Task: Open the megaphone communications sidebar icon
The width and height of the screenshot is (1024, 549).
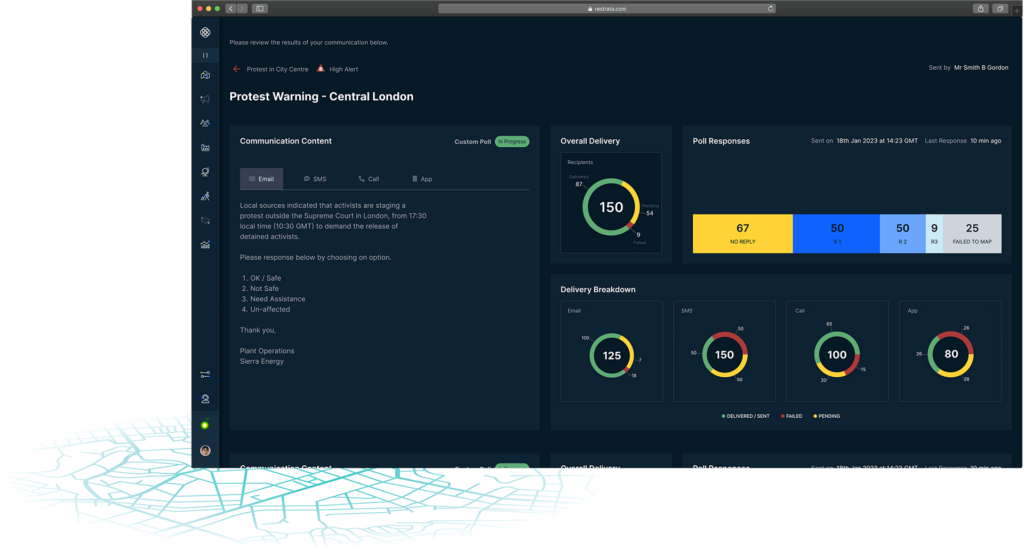Action: (x=205, y=99)
